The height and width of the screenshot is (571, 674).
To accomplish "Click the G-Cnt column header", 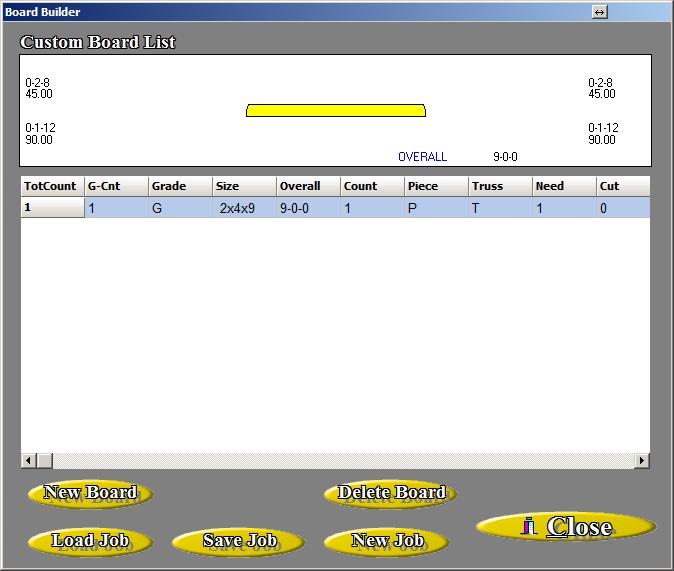I will [x=116, y=186].
